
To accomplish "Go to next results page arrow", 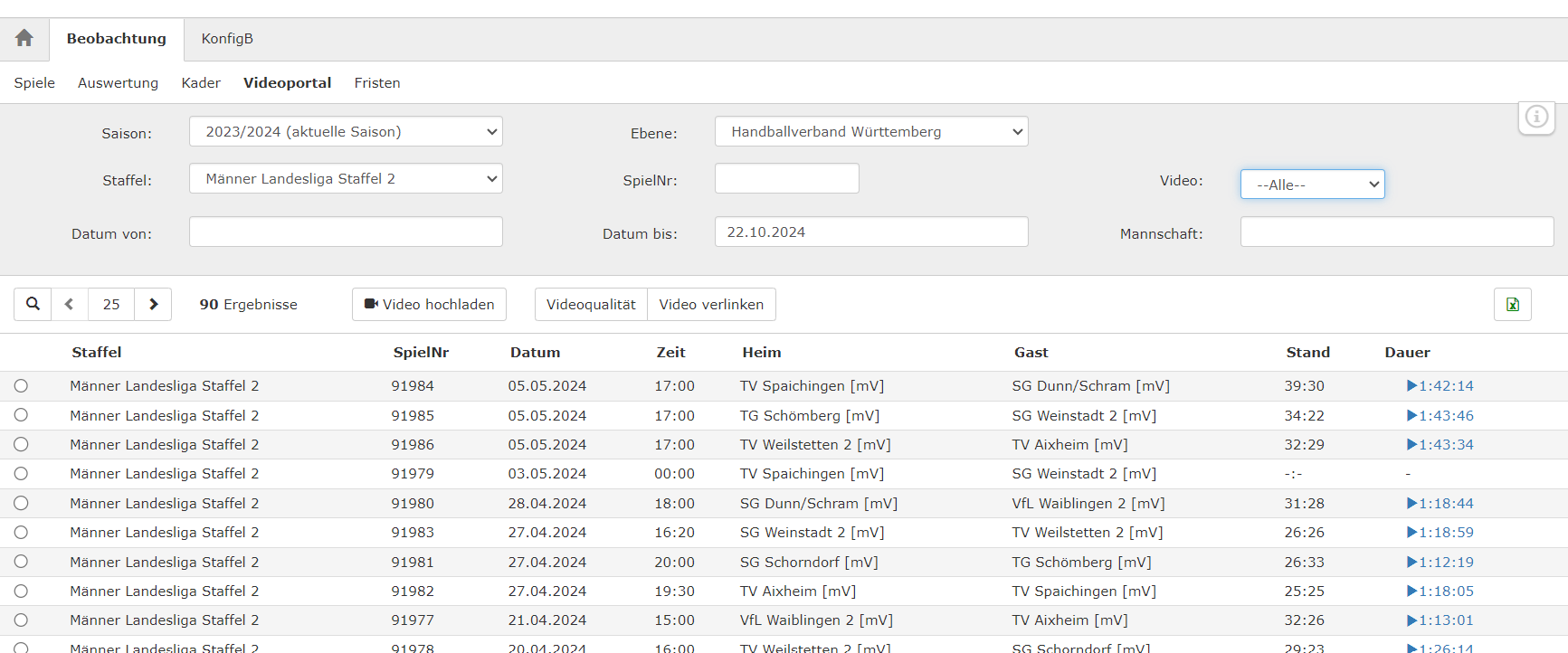I will point(153,304).
